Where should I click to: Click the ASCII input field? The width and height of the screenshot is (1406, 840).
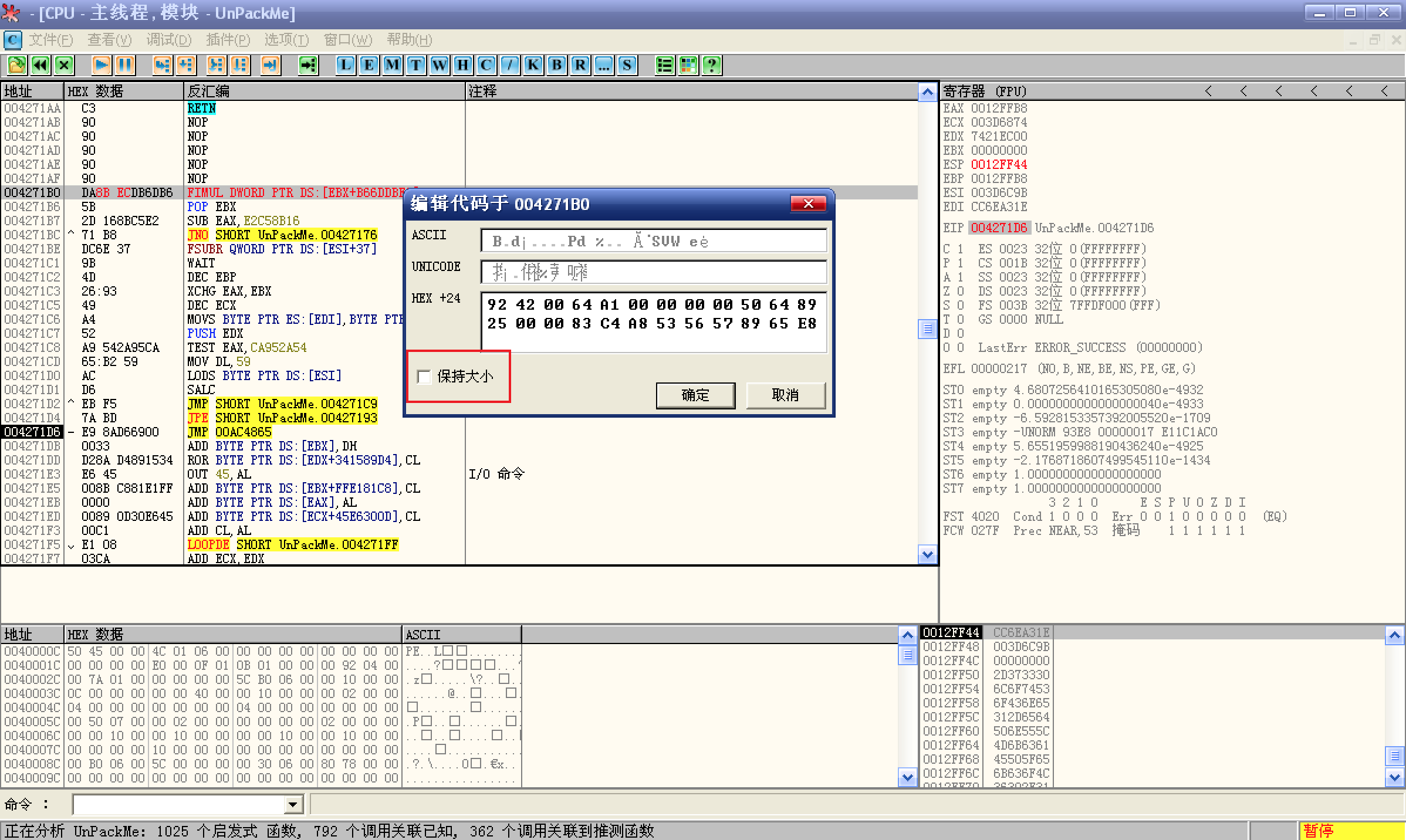point(653,241)
